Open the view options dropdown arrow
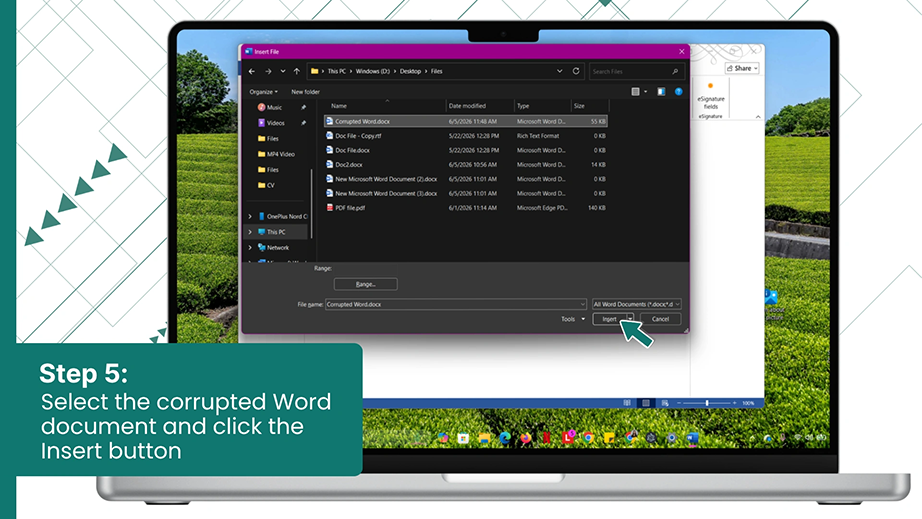 click(x=646, y=92)
